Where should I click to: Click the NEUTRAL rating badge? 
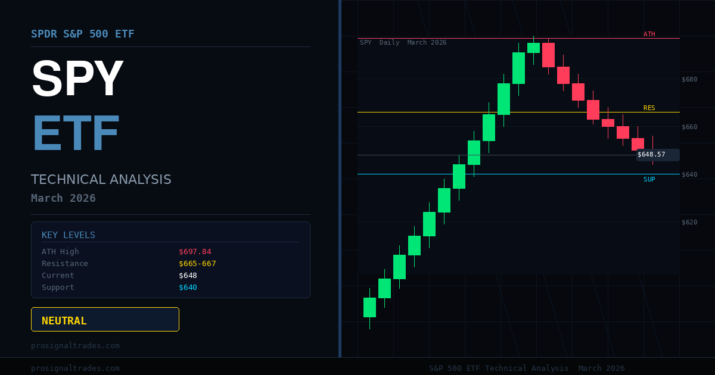pos(105,319)
